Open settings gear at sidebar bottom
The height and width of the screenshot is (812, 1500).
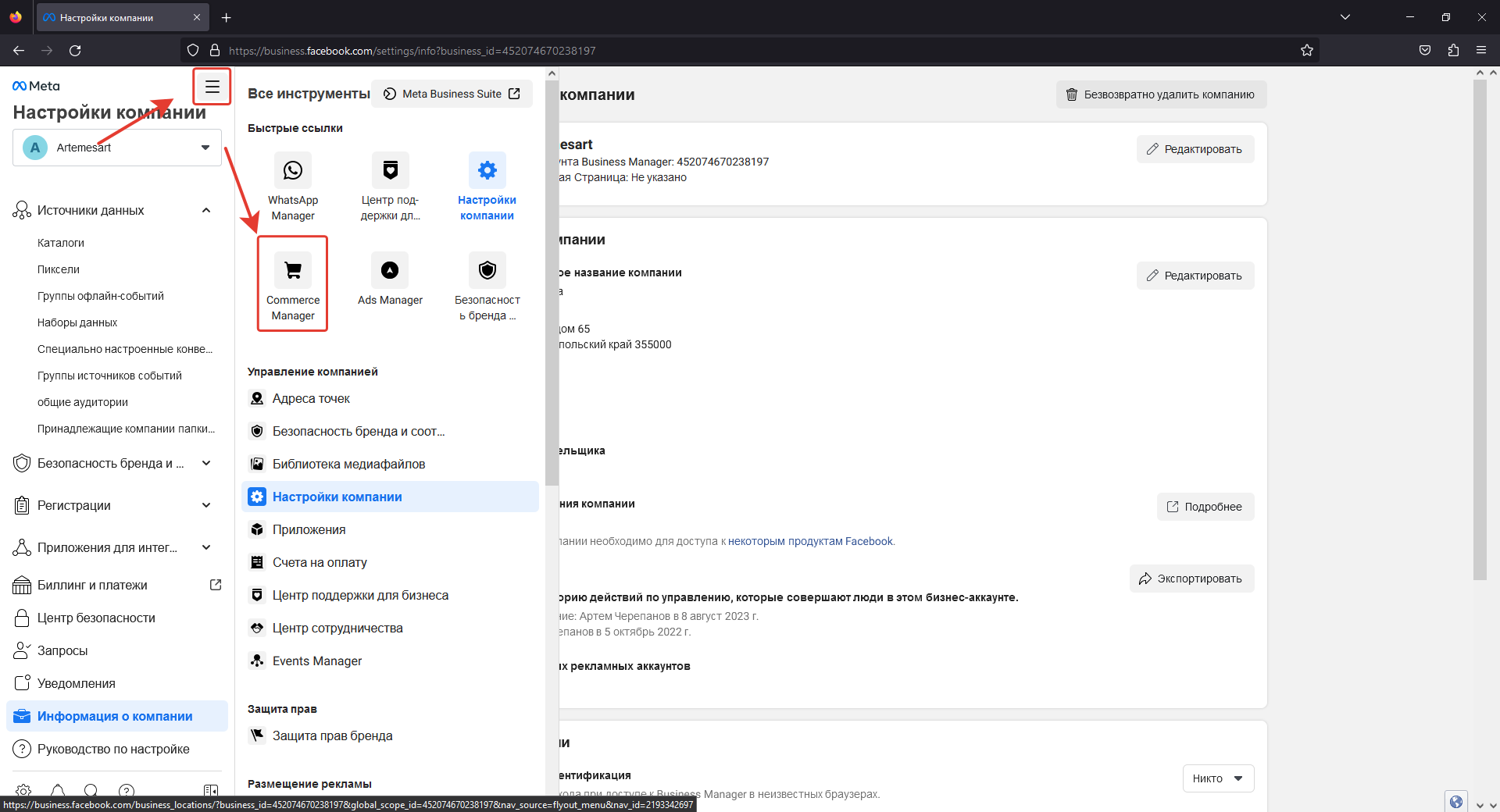(x=23, y=790)
